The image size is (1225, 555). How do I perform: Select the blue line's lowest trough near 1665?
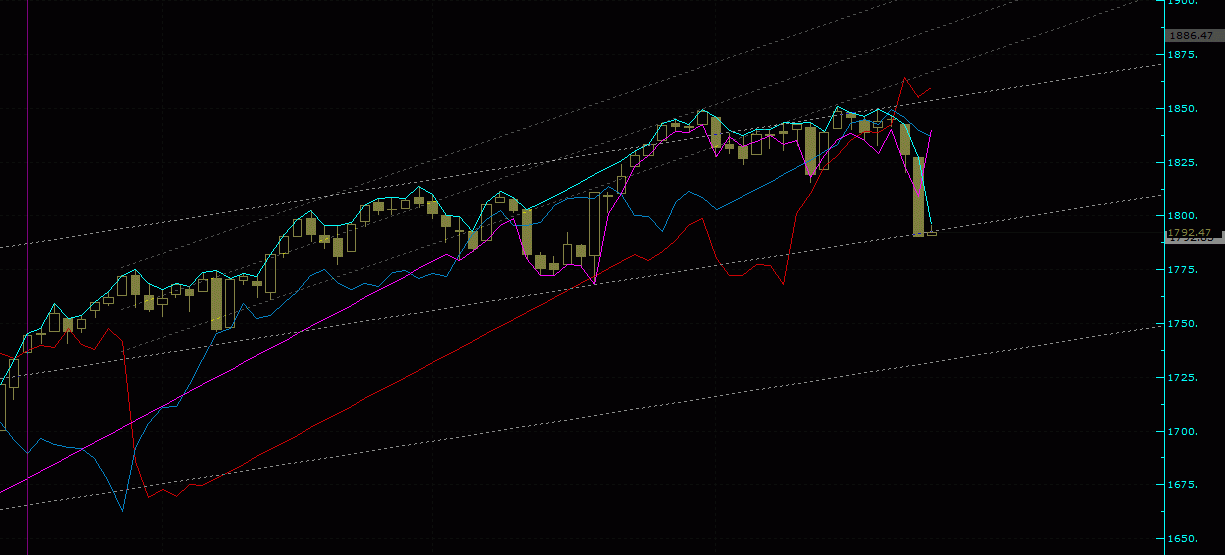point(122,510)
